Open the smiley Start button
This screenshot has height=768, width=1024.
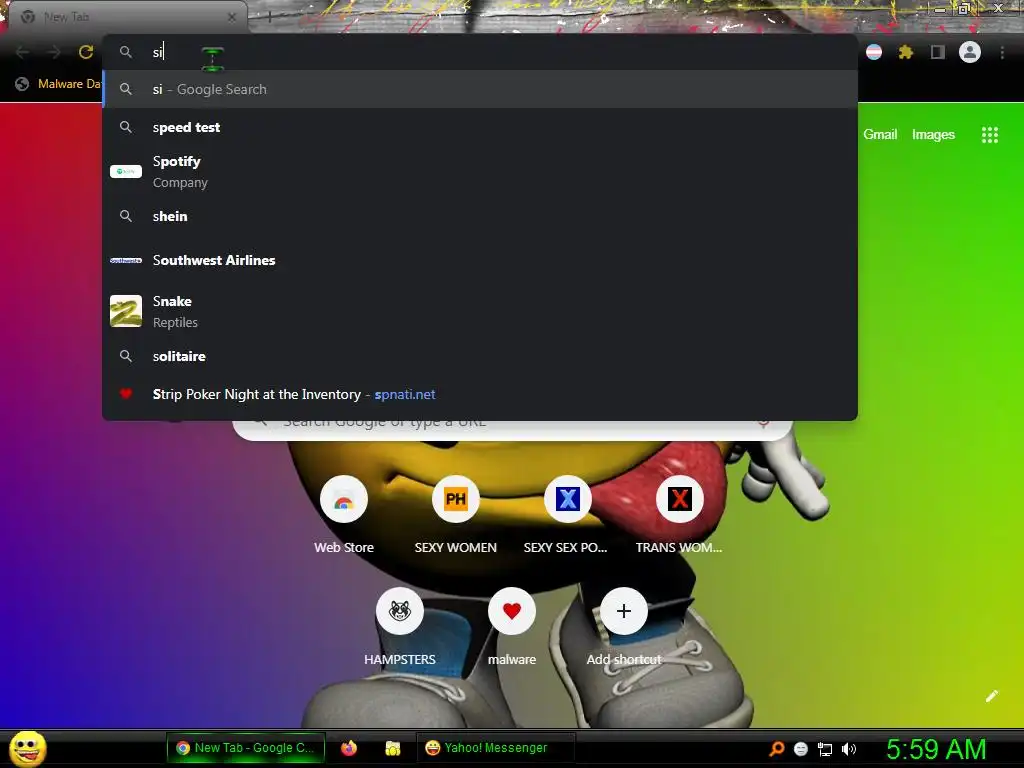click(x=27, y=748)
